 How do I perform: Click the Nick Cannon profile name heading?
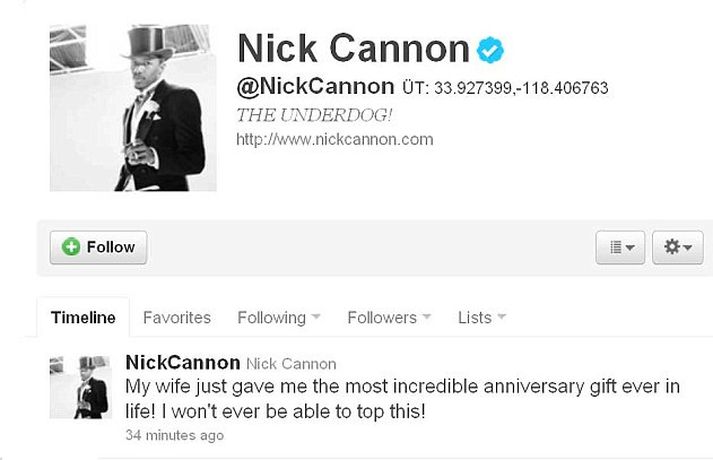[x=353, y=48]
